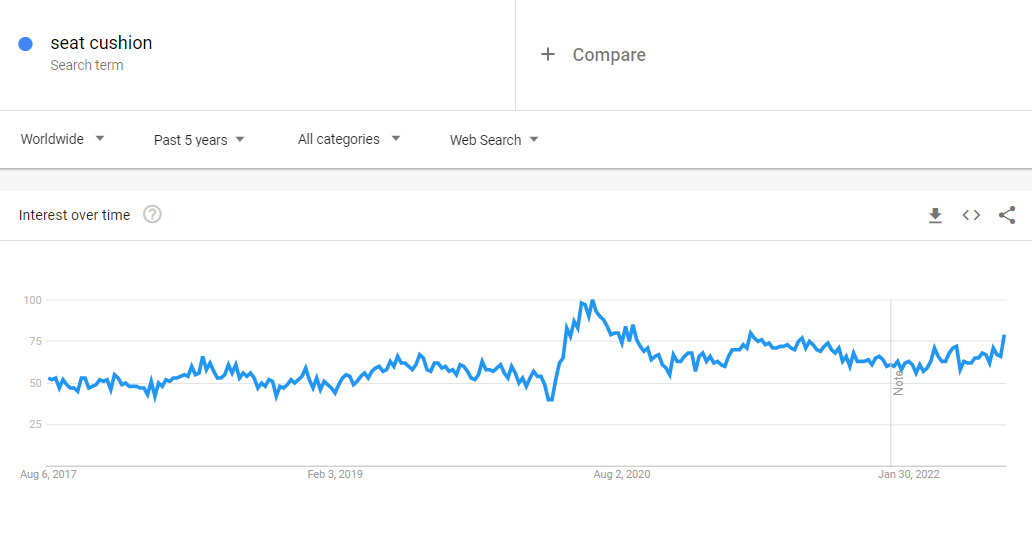The image size is (1032, 541).
Task: Open the Web Search type dropdown
Action: (494, 140)
